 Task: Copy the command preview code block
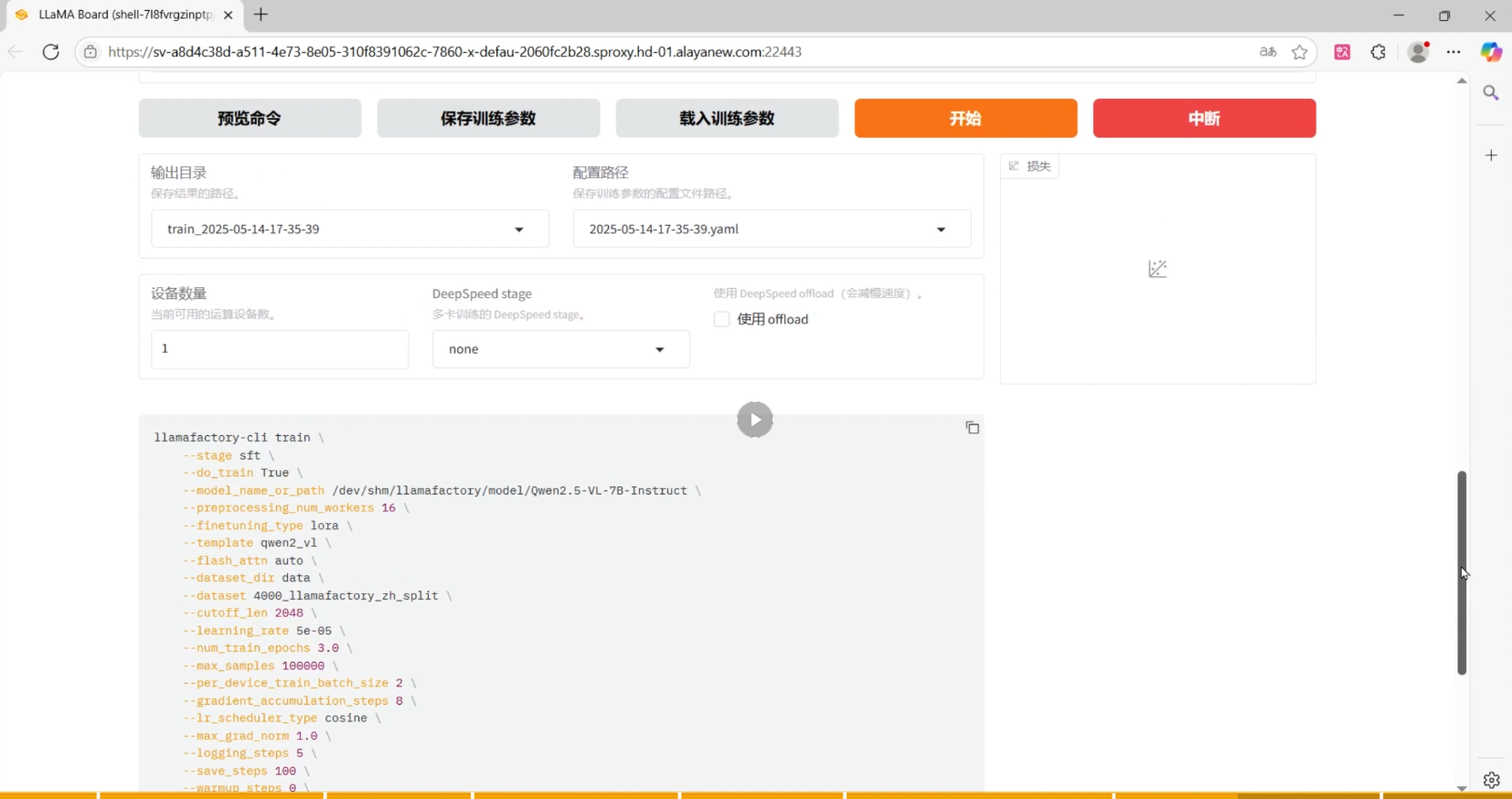point(972,428)
